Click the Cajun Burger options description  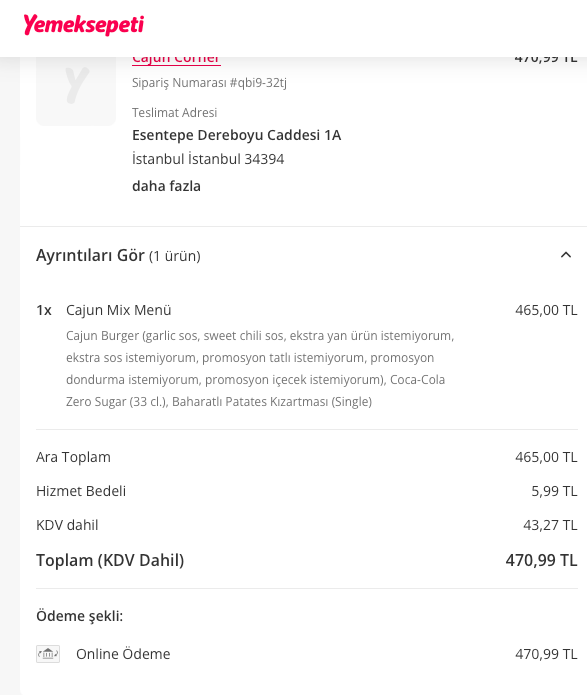[260, 369]
